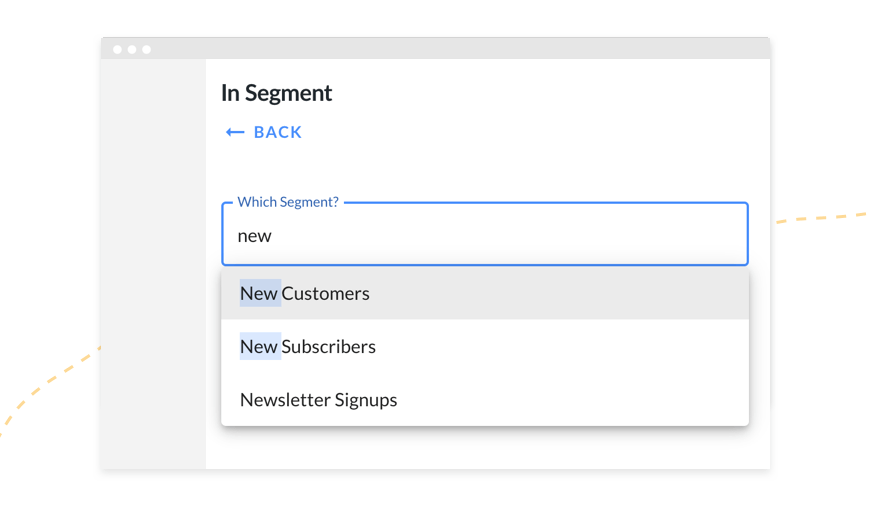This screenshot has width=870, height=511.
Task: Click the third window dot in title bar
Action: coord(146,49)
